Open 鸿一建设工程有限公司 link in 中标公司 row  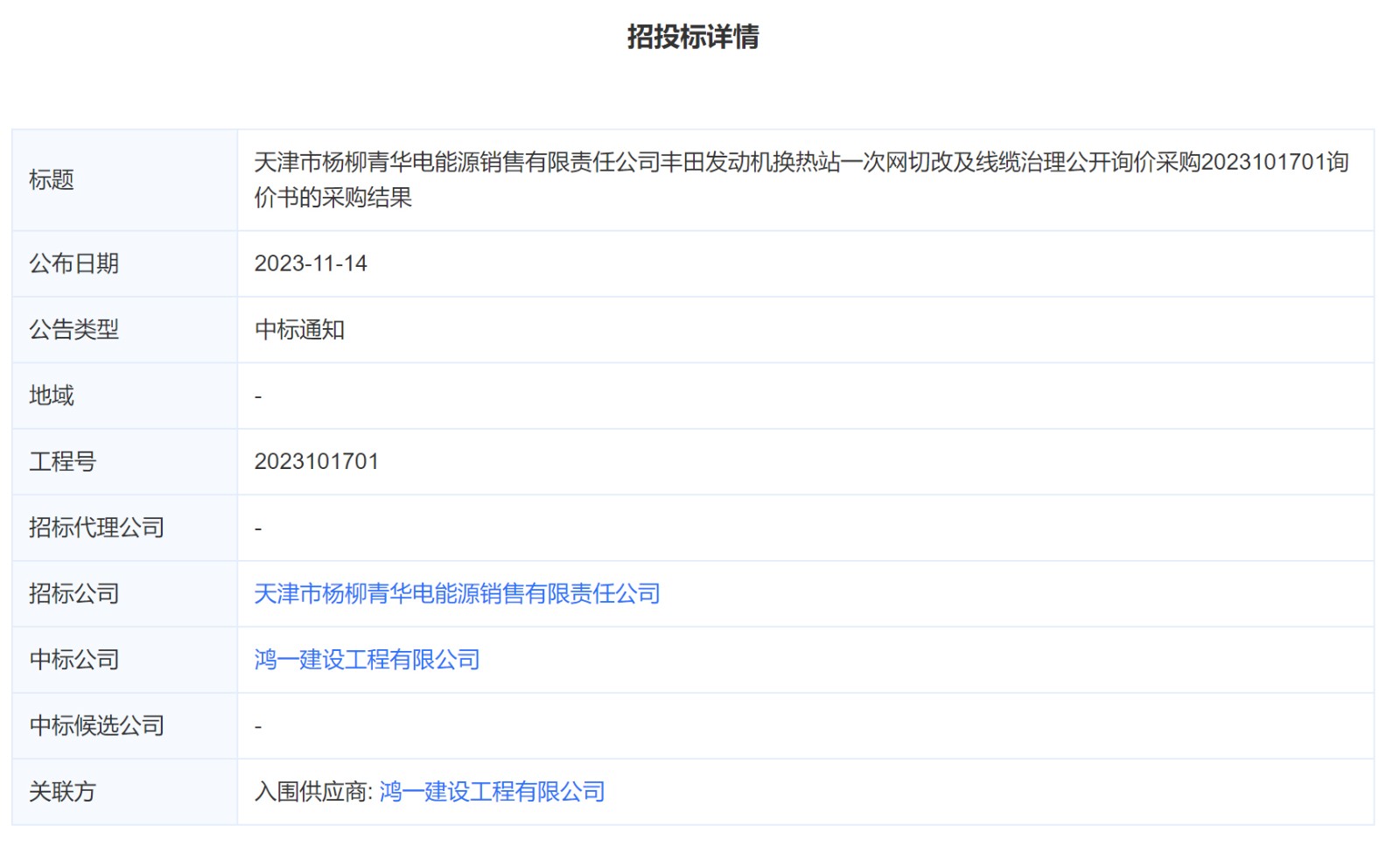click(x=367, y=660)
